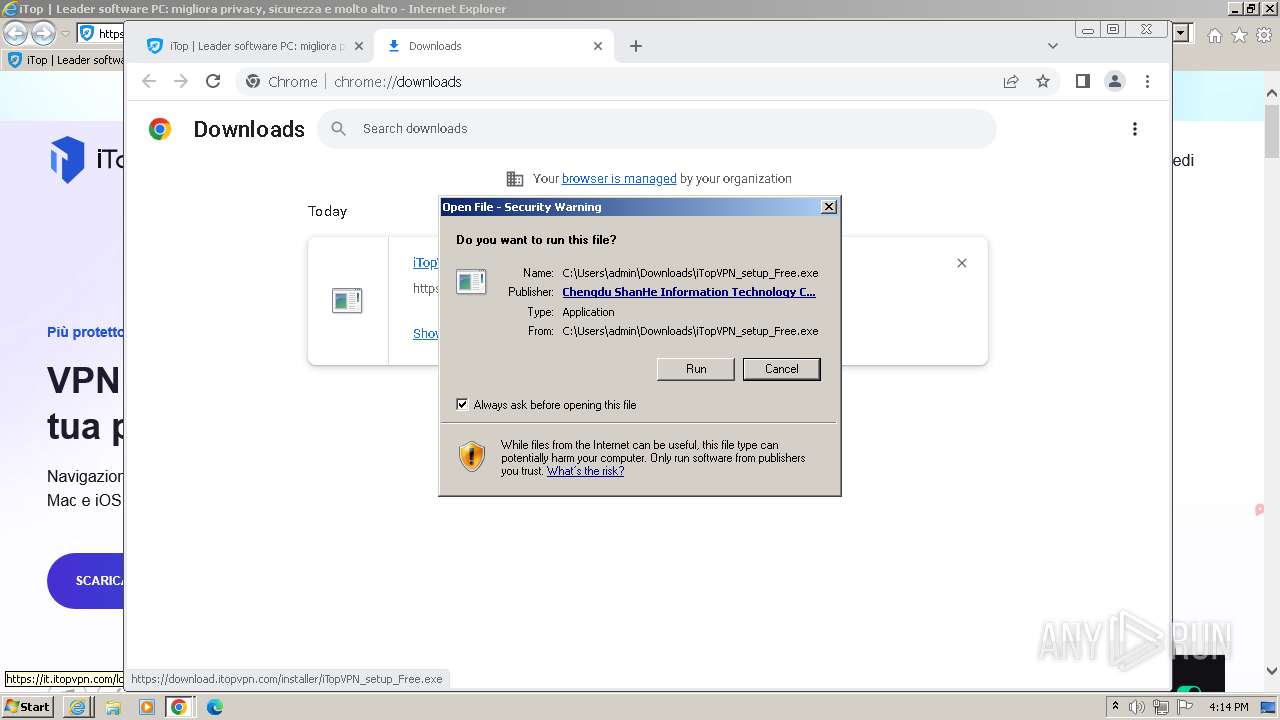Close the Security Warning dialog with X
Image resolution: width=1280 pixels, height=720 pixels.
(x=828, y=207)
